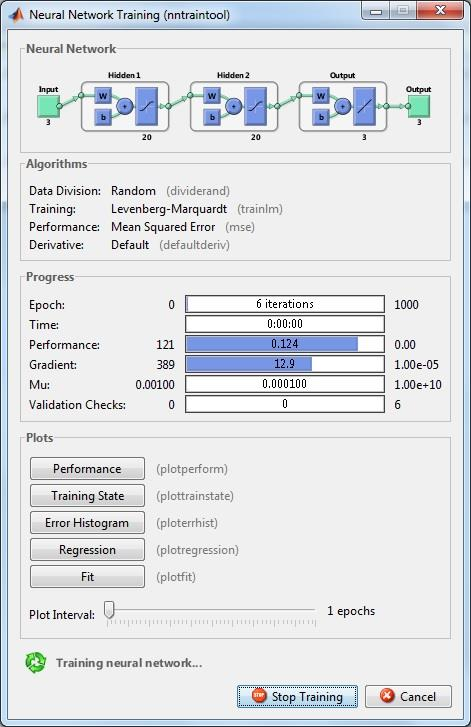471x727 pixels.
Task: Click the sum node in Hidden 2
Action: [234, 107]
